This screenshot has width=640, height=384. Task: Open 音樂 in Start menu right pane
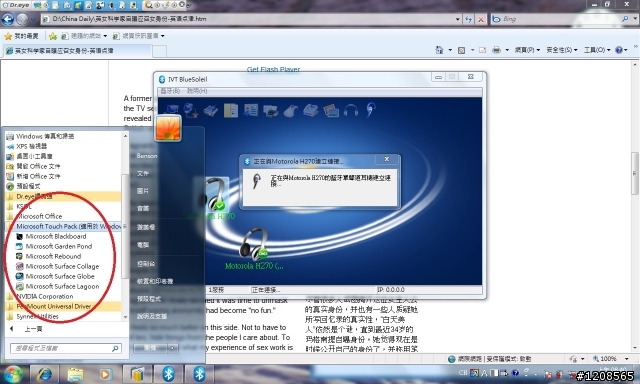pyautogui.click(x=143, y=209)
